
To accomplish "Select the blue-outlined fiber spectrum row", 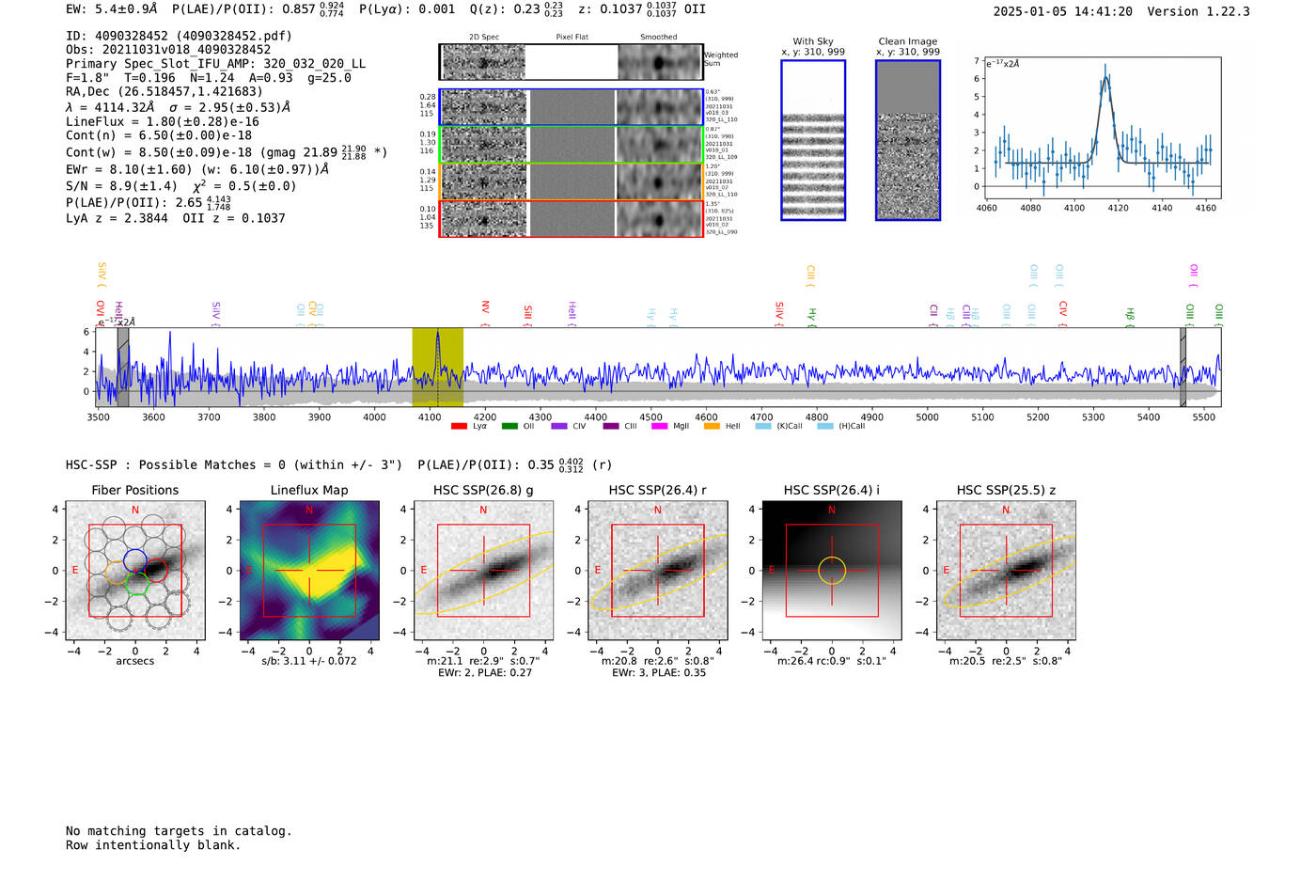I will [572, 107].
